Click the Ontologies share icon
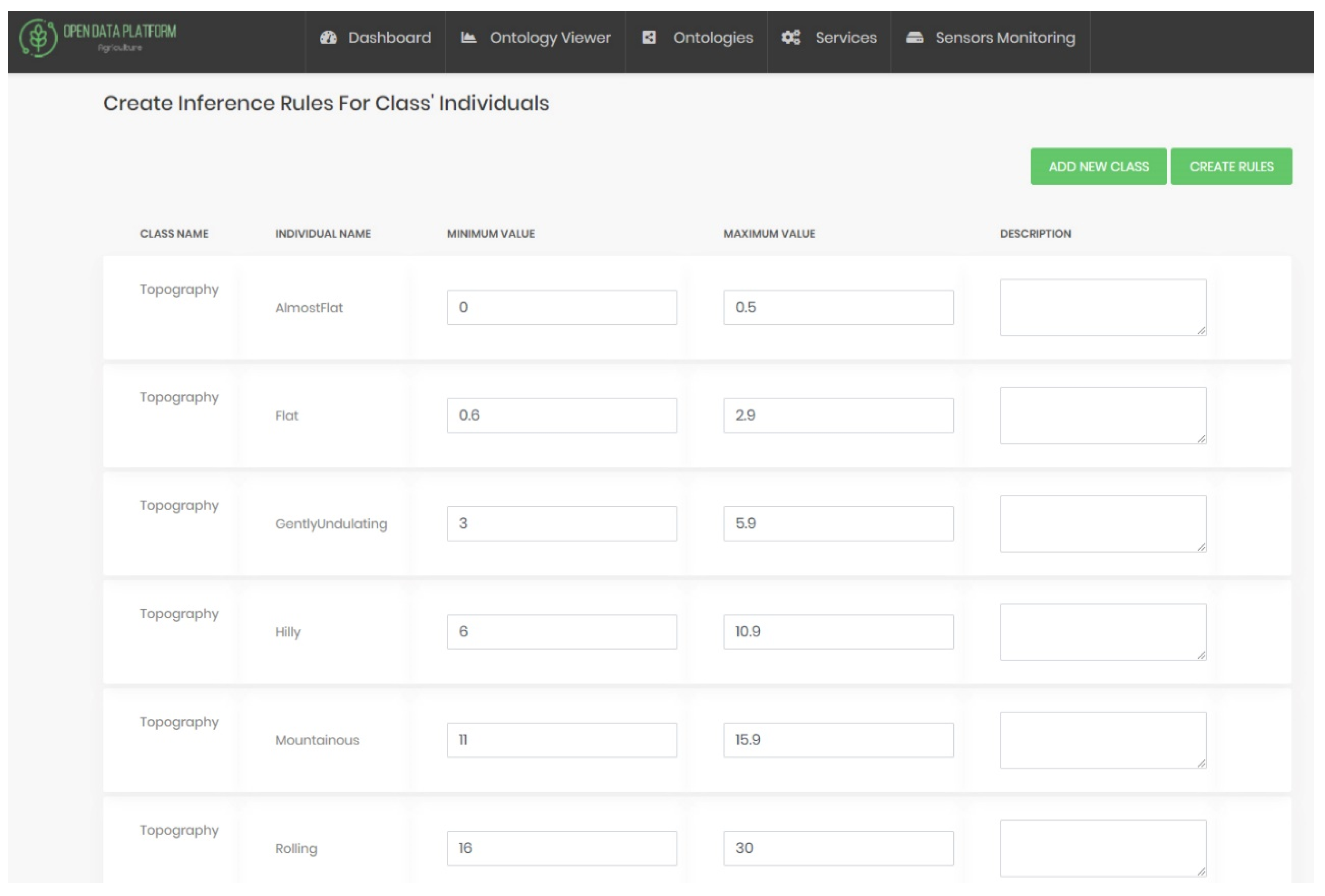The height and width of the screenshot is (896, 1325). (x=649, y=38)
